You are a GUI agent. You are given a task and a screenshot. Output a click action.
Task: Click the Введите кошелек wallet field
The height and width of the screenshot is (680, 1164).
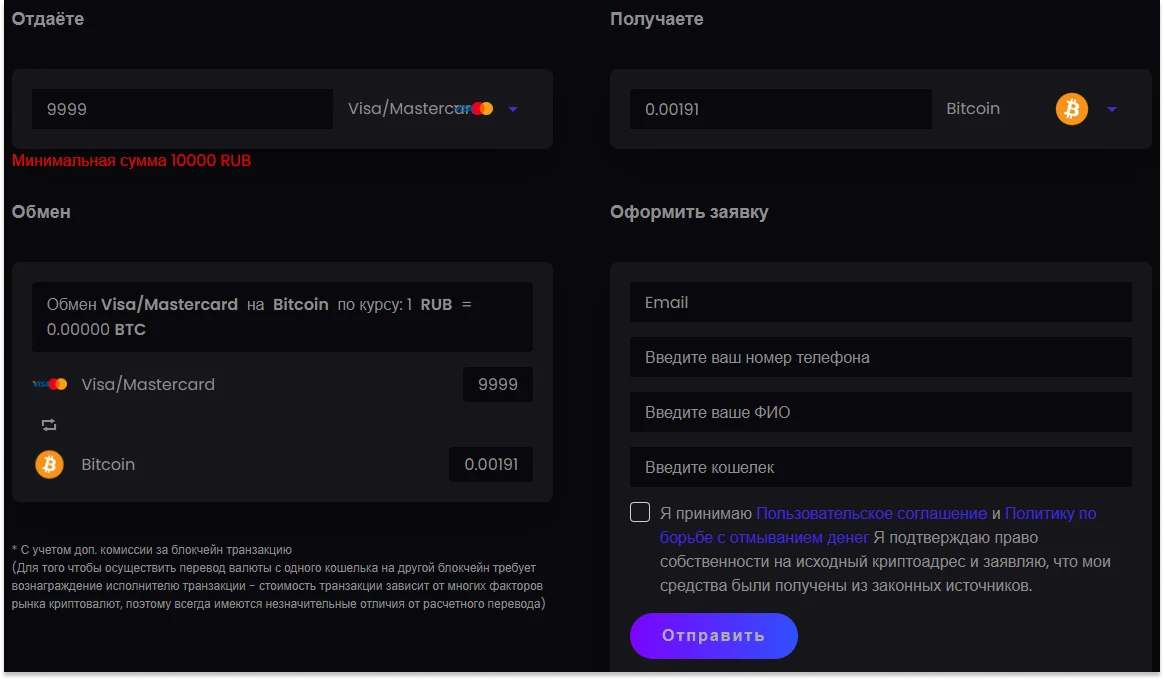coord(880,467)
